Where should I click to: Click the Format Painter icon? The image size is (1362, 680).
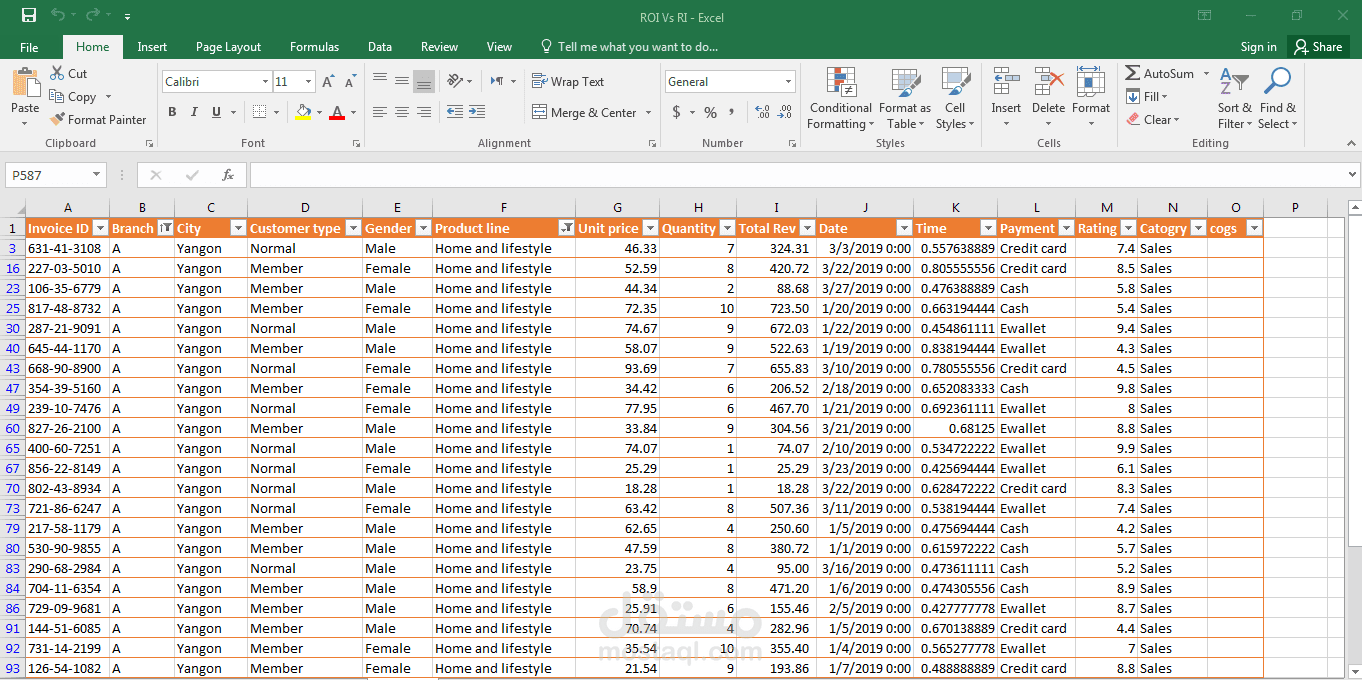pyautogui.click(x=57, y=119)
